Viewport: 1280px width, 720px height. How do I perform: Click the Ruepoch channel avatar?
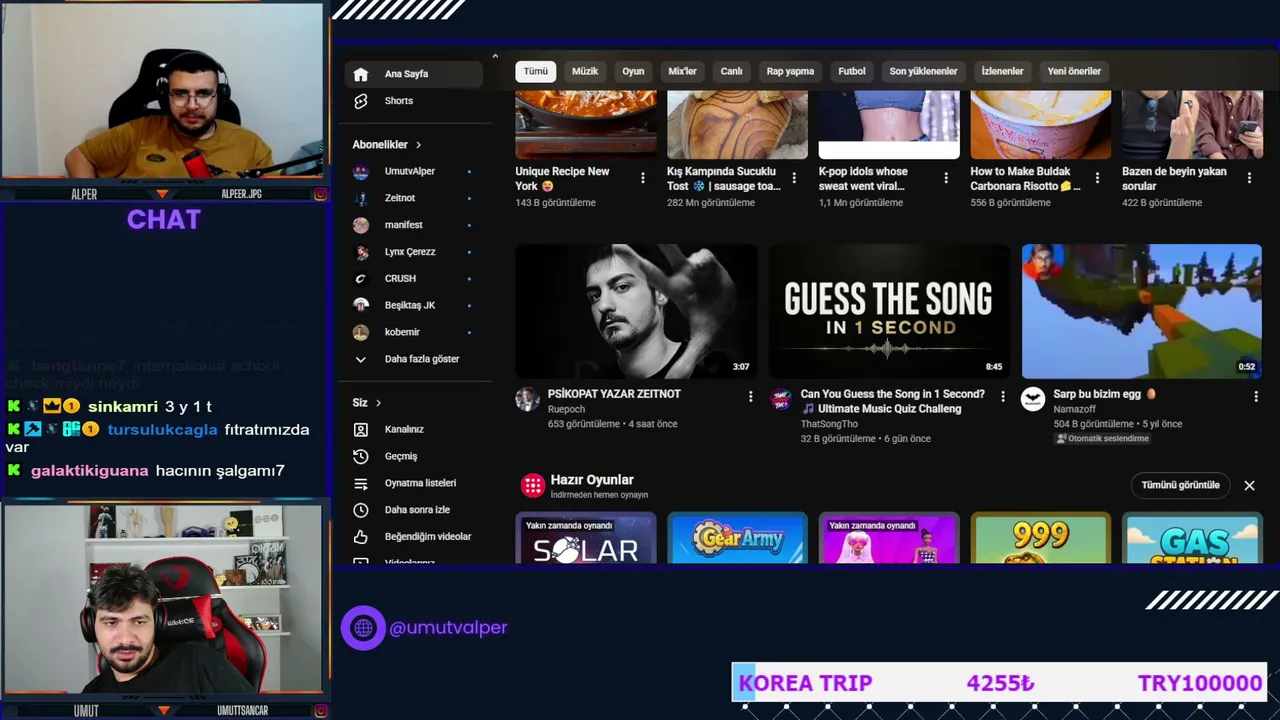tap(527, 400)
